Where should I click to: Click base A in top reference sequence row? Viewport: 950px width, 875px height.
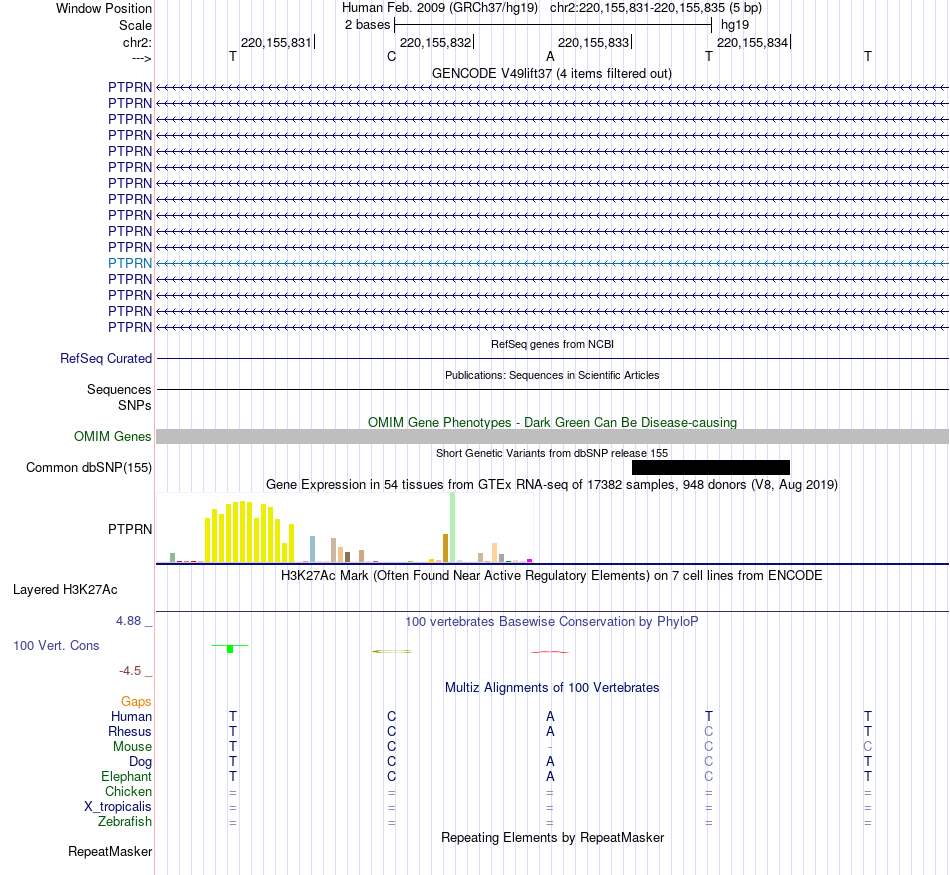click(x=550, y=56)
